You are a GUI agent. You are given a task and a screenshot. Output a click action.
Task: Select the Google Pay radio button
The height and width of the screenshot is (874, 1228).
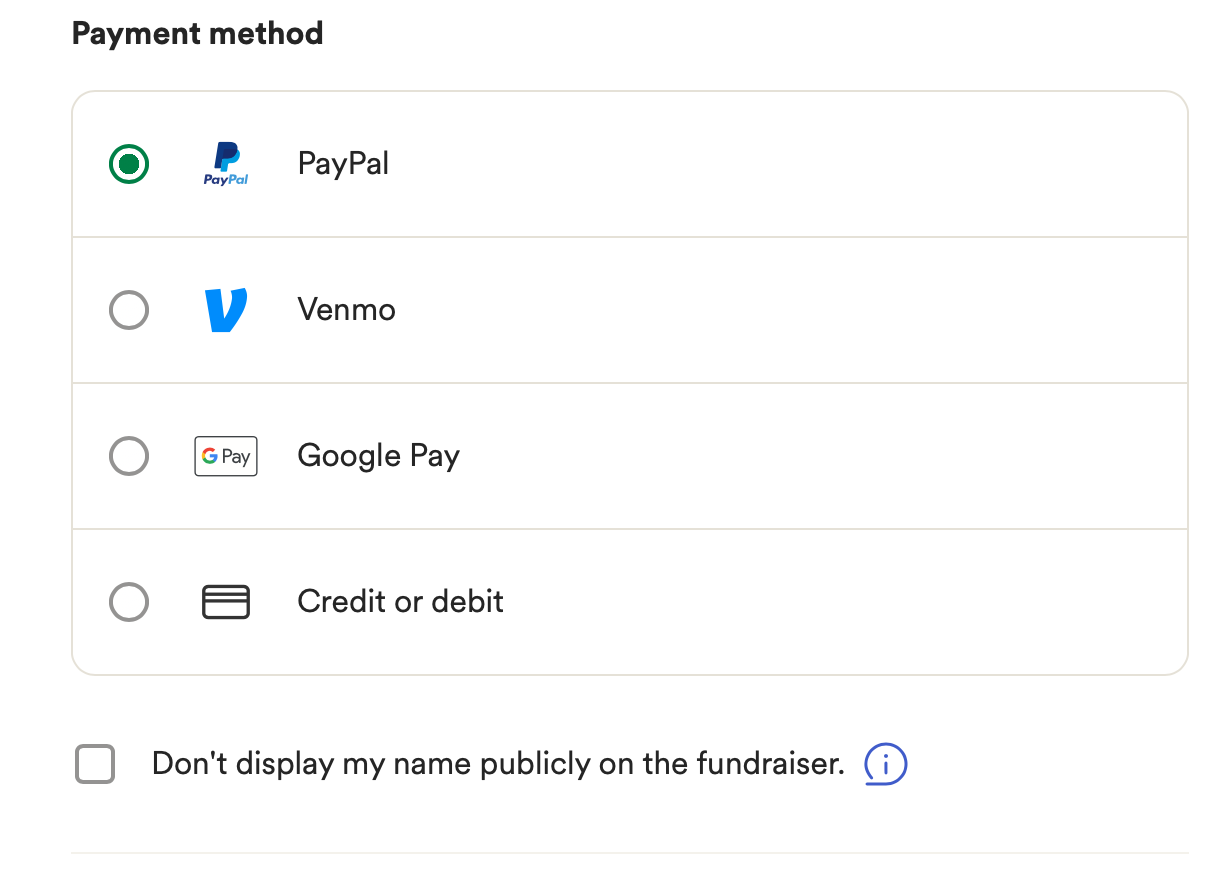[x=129, y=456]
